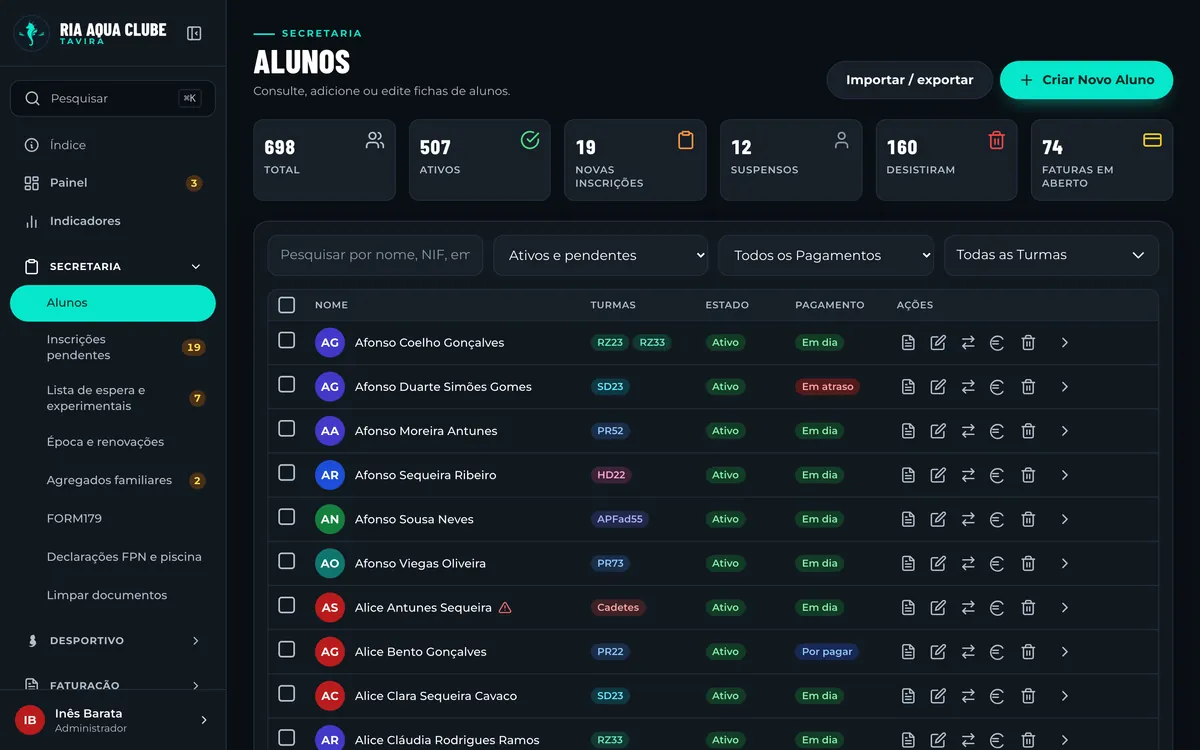Viewport: 1200px width, 750px height.
Task: Select checkbox for Afonso Moreira Antunes
Action: [287, 428]
